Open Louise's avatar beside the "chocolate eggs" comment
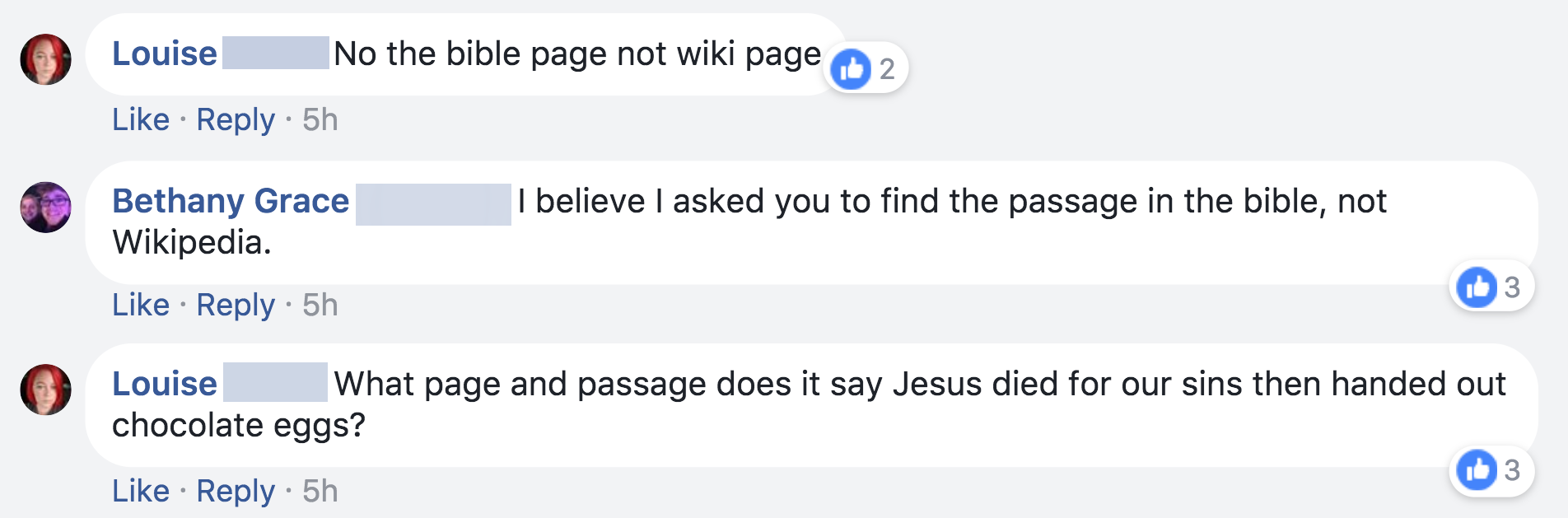 pos(46,390)
